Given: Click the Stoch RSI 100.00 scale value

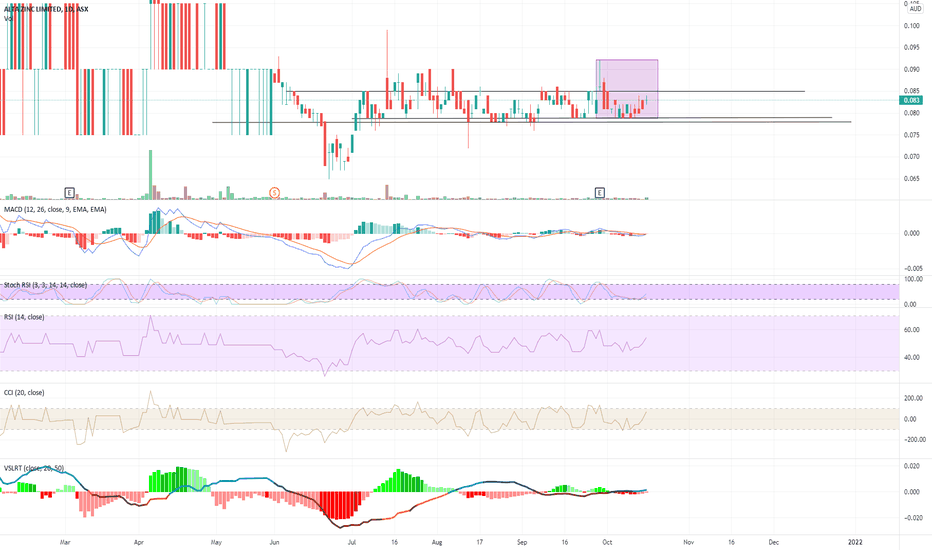Looking at the screenshot, I should click(x=914, y=279).
